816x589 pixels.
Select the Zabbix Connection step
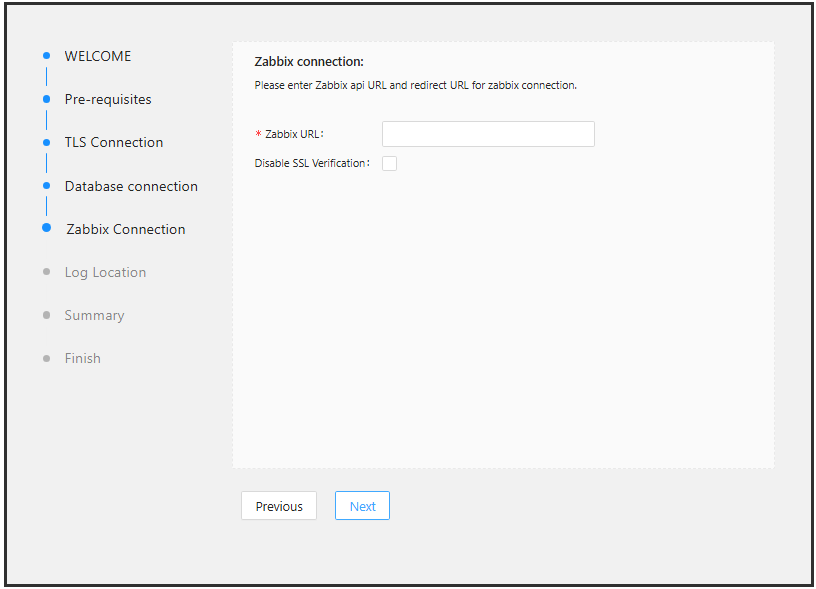tap(126, 229)
